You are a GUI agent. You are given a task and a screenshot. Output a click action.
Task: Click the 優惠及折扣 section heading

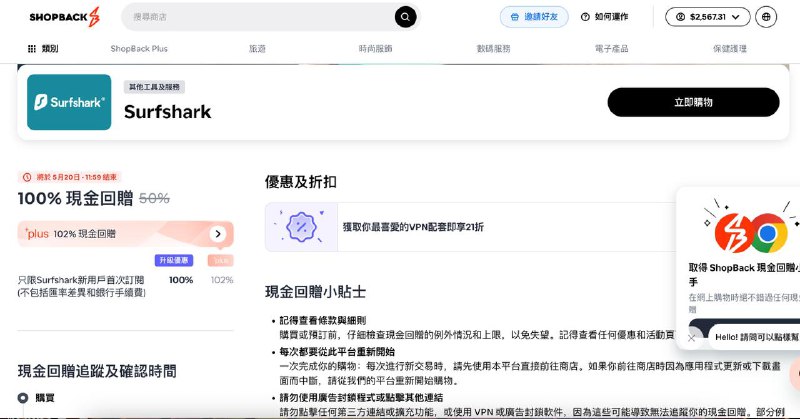tap(301, 182)
